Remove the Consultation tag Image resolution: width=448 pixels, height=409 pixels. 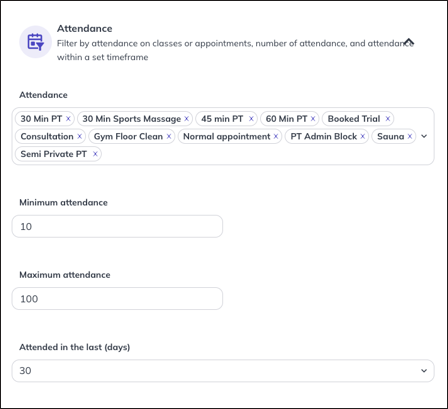tap(80, 136)
